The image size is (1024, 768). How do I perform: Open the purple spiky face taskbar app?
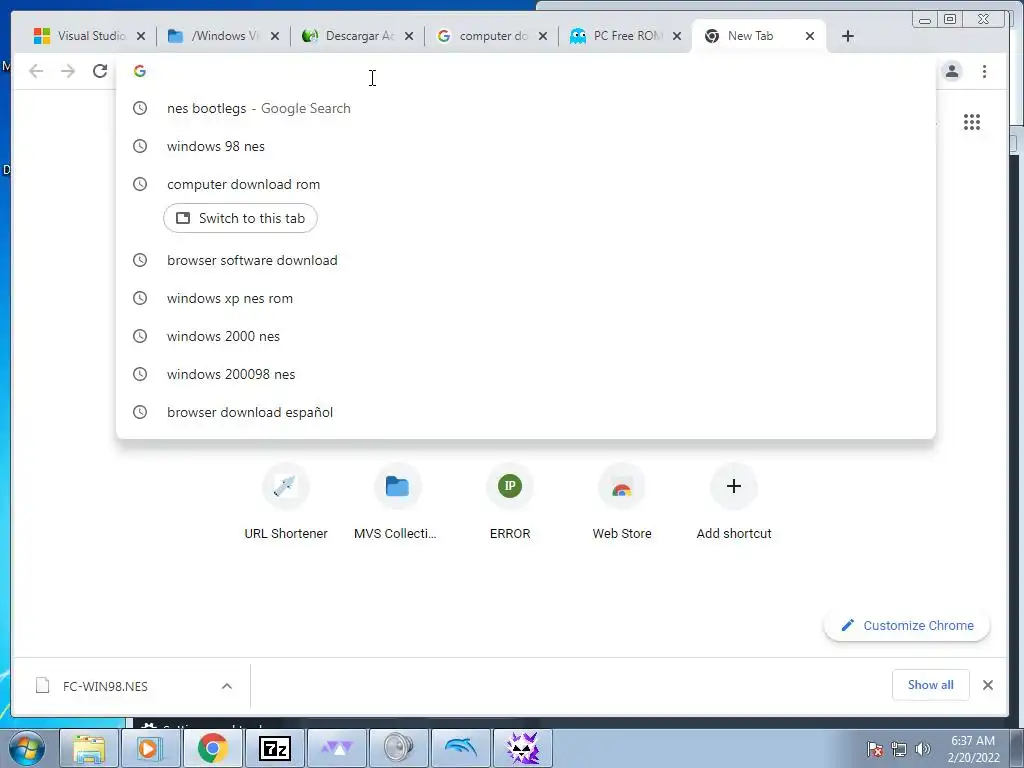click(x=522, y=748)
